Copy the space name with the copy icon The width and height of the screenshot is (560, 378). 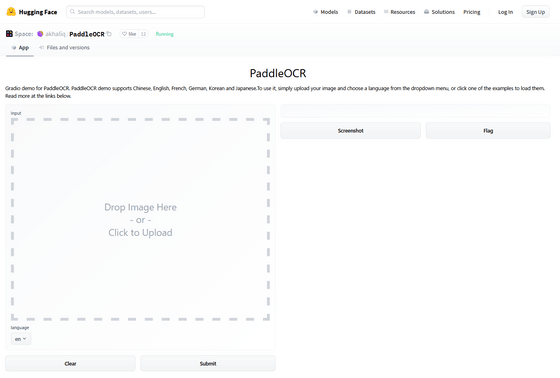click(109, 34)
